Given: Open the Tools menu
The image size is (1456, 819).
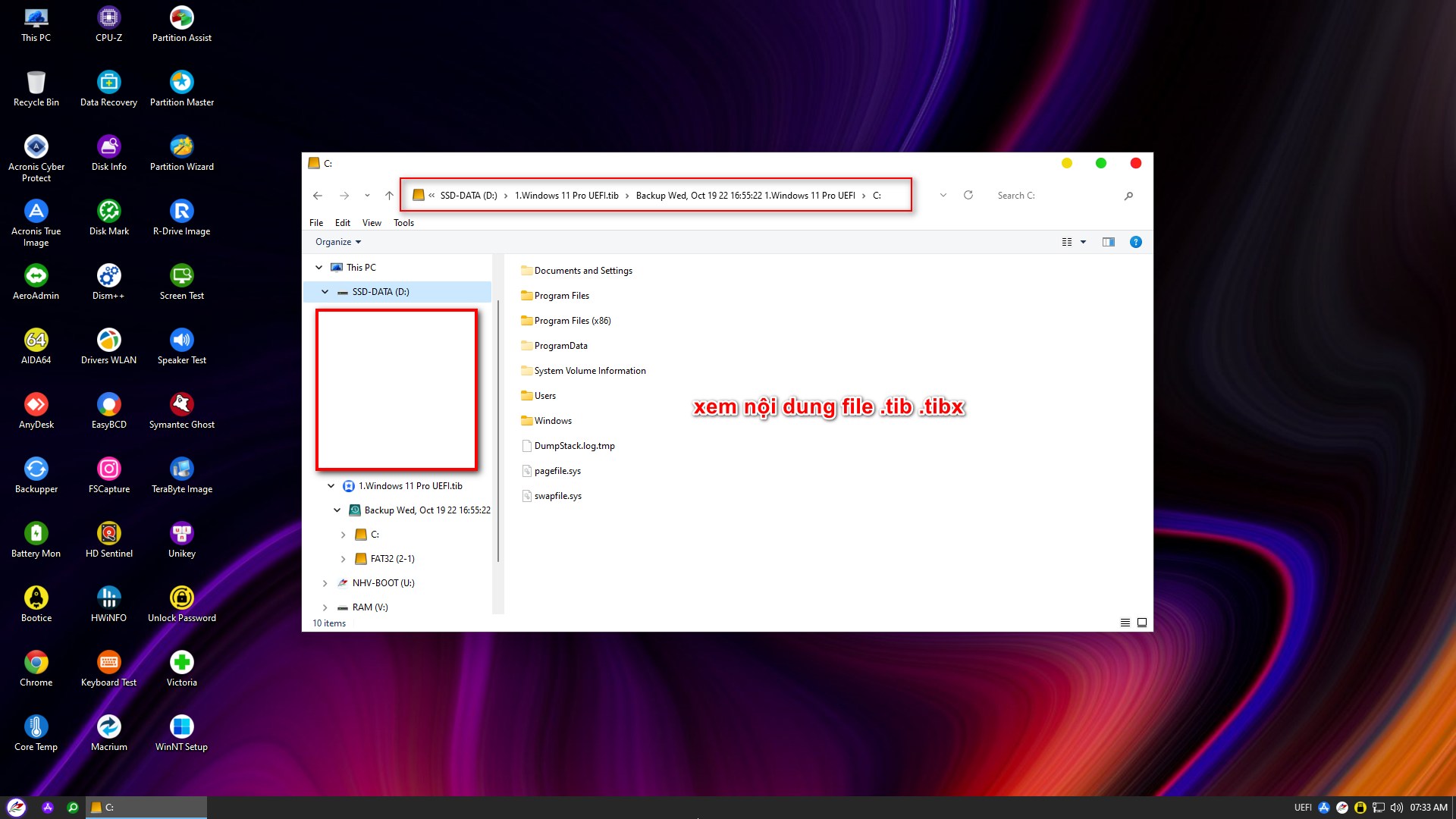Looking at the screenshot, I should [x=403, y=223].
